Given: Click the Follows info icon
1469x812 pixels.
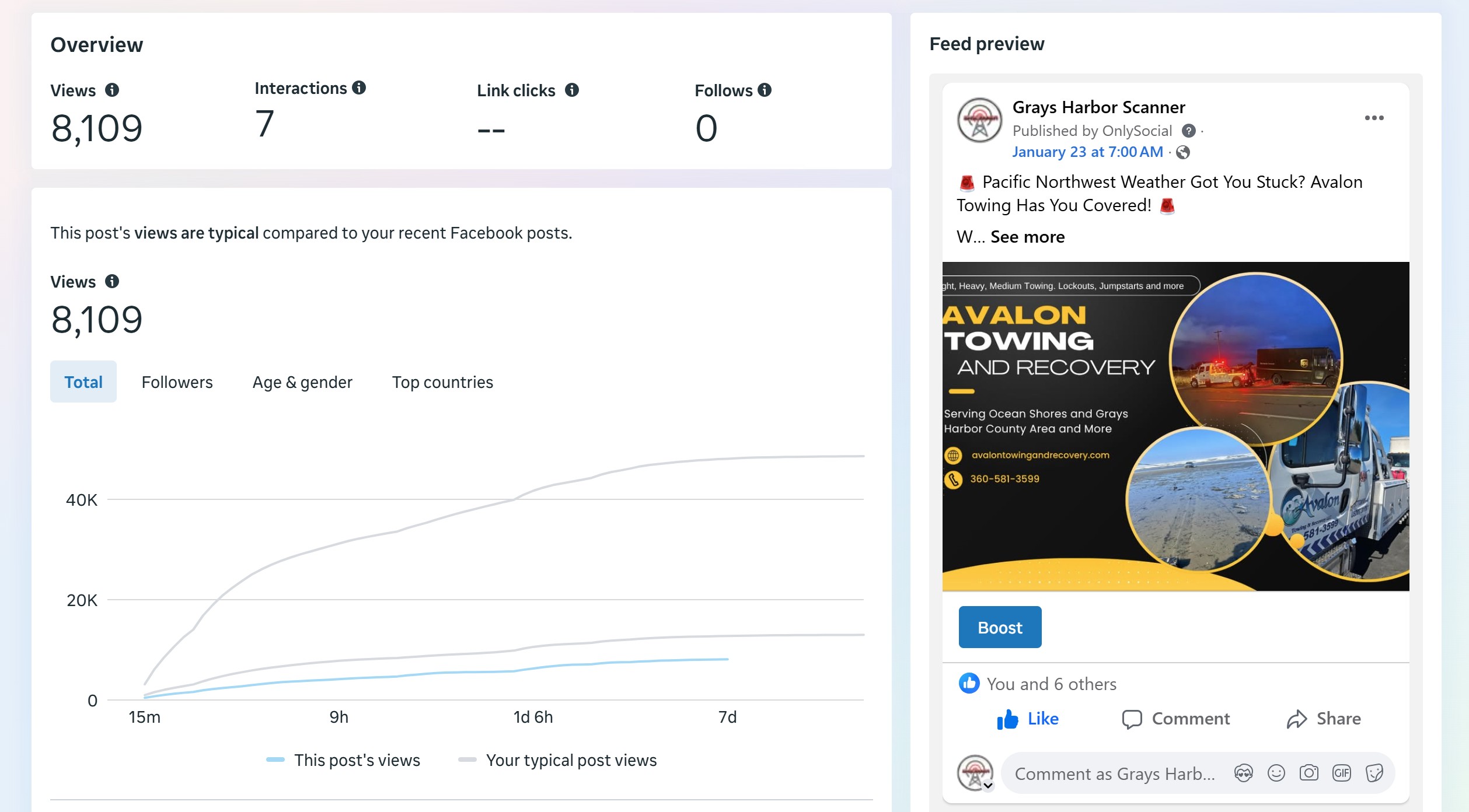Looking at the screenshot, I should pos(765,90).
